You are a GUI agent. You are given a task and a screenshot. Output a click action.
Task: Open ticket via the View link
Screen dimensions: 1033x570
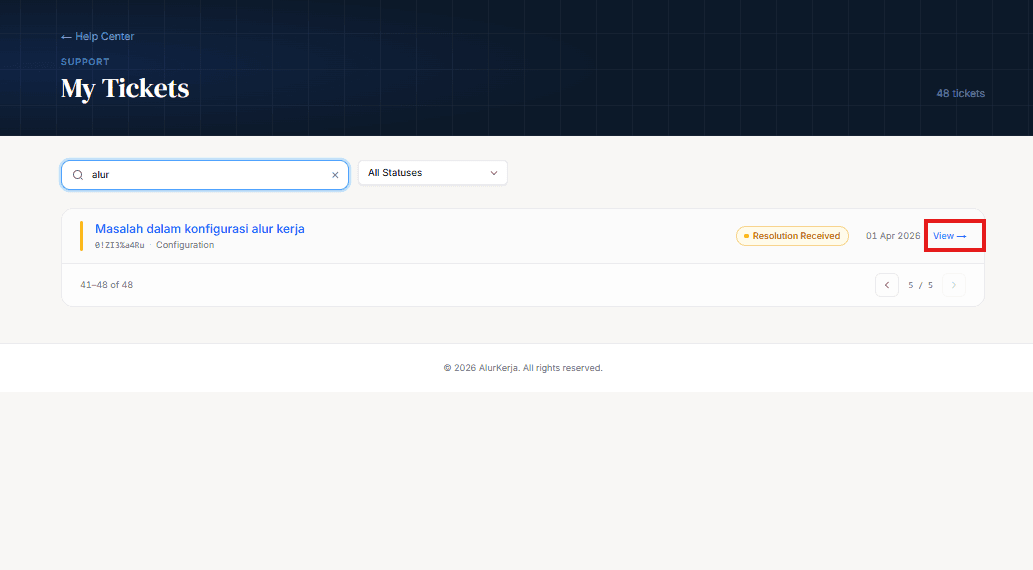[x=950, y=236]
